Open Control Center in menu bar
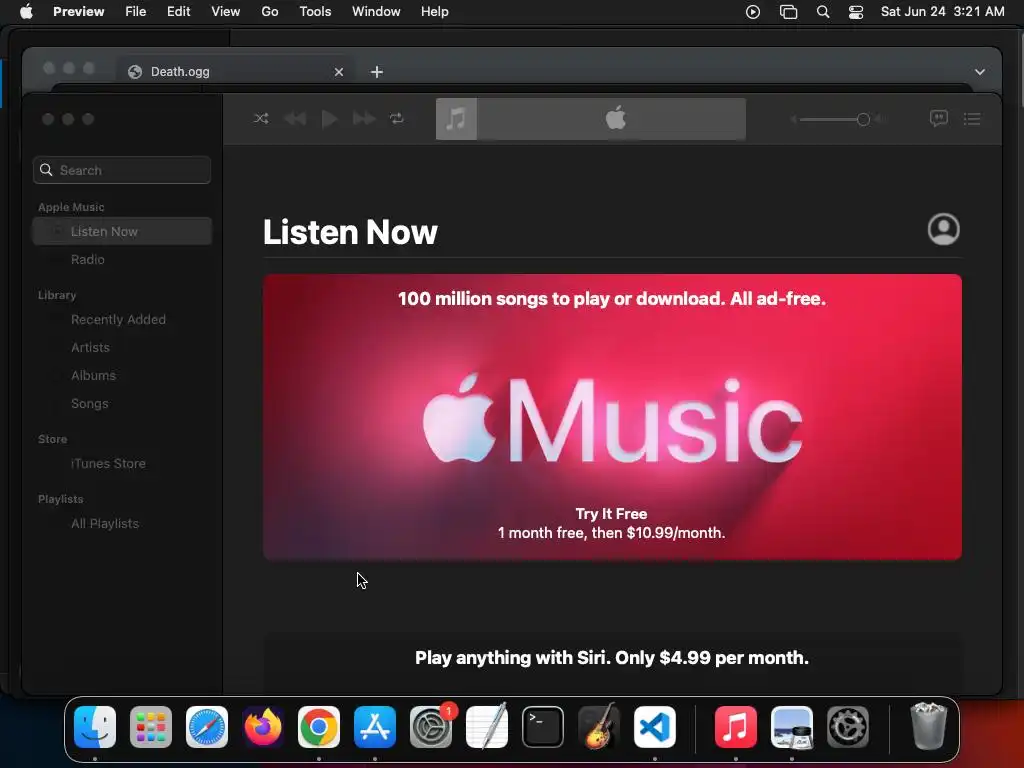 (x=856, y=12)
